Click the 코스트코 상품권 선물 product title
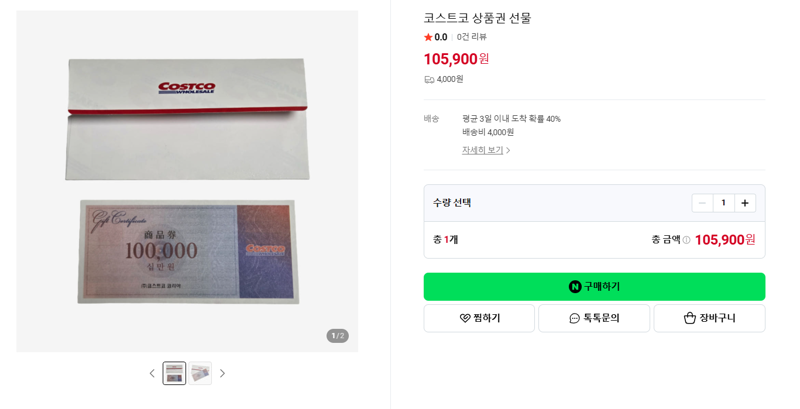Image resolution: width=800 pixels, height=409 pixels. 478,18
